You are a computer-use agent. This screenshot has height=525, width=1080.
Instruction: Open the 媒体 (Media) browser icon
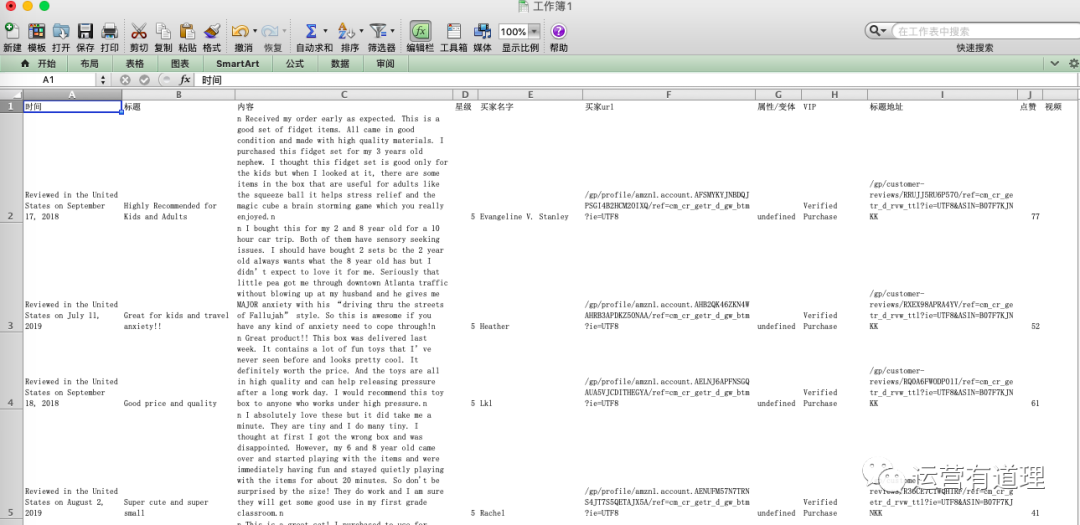pos(482,31)
